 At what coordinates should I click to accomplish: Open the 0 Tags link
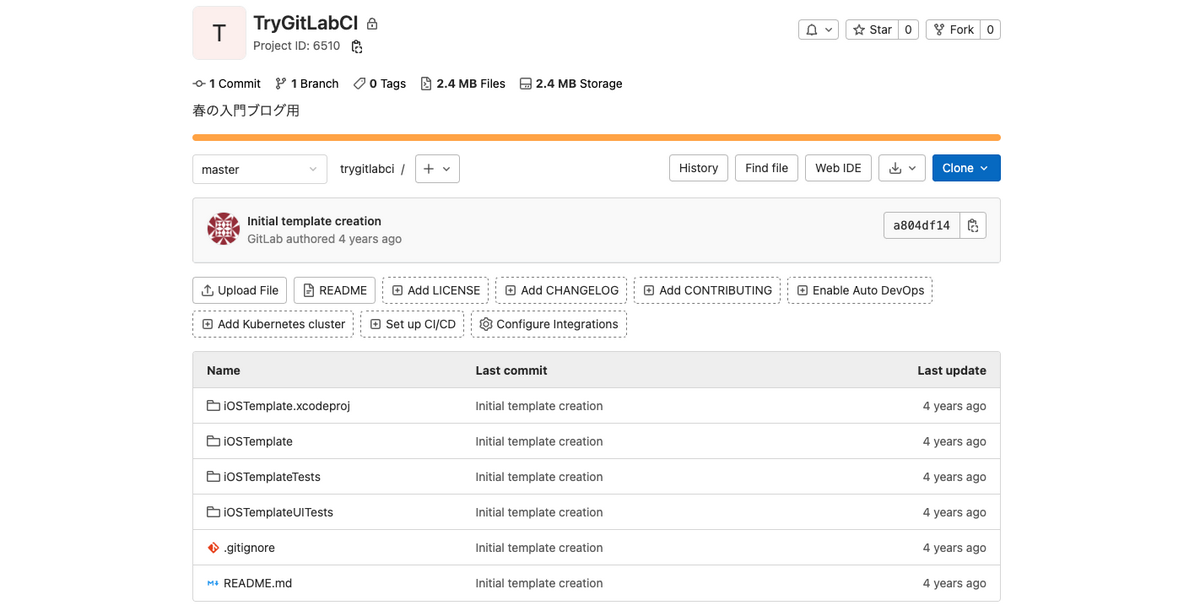[x=380, y=84]
